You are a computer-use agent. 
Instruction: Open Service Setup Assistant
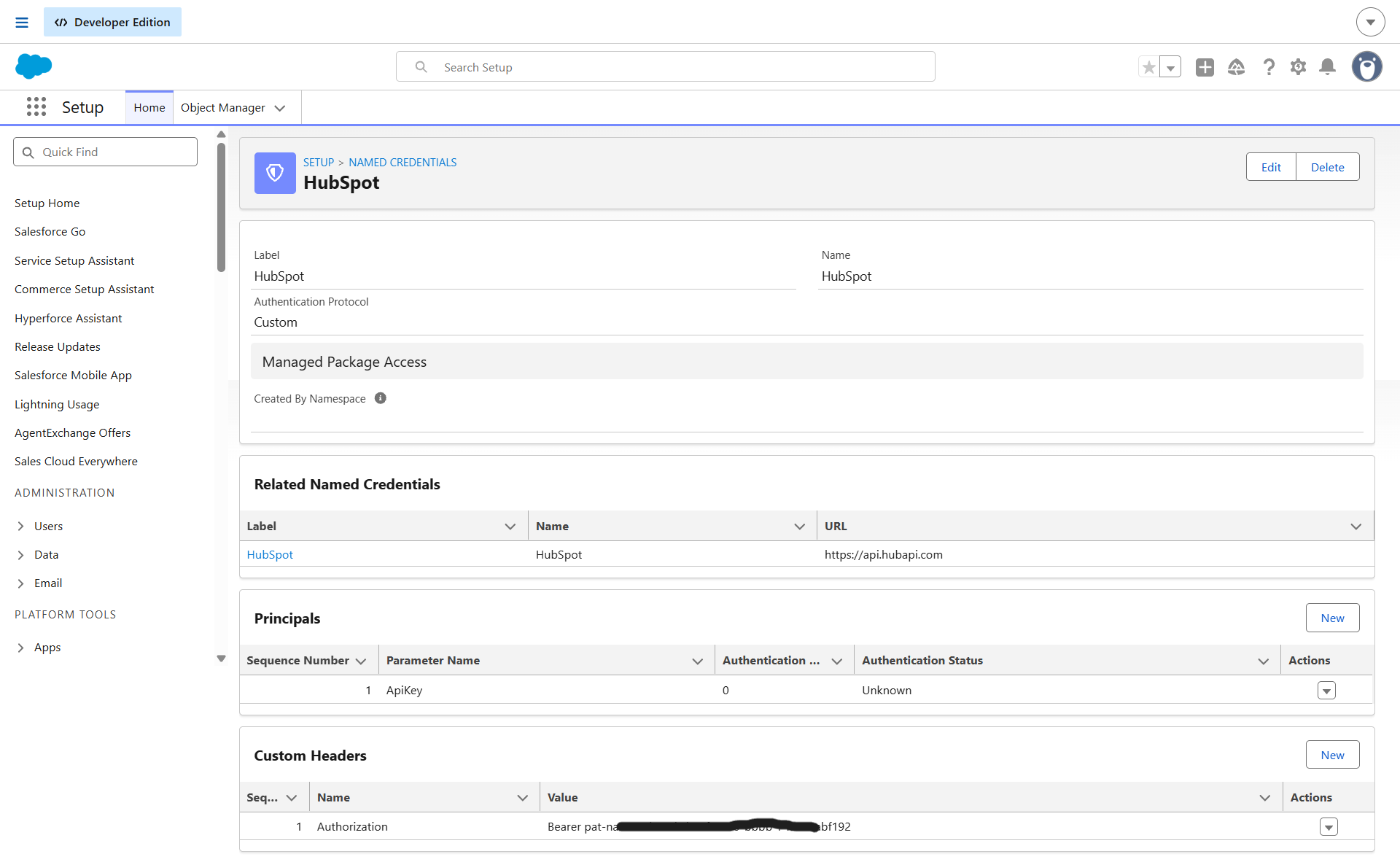74,260
